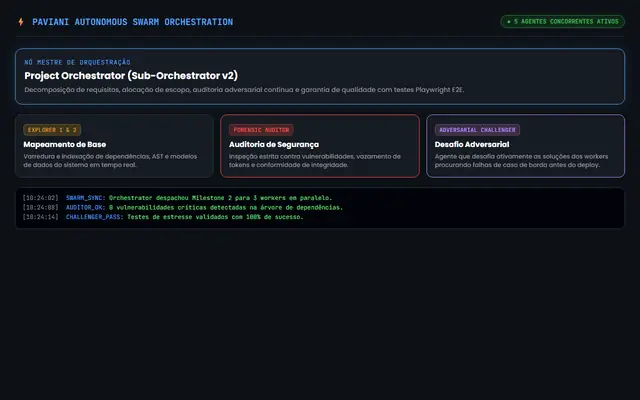This screenshot has height=400, width=640.
Task: Click the orange lightning bolt logo icon
Action: click(x=21, y=22)
